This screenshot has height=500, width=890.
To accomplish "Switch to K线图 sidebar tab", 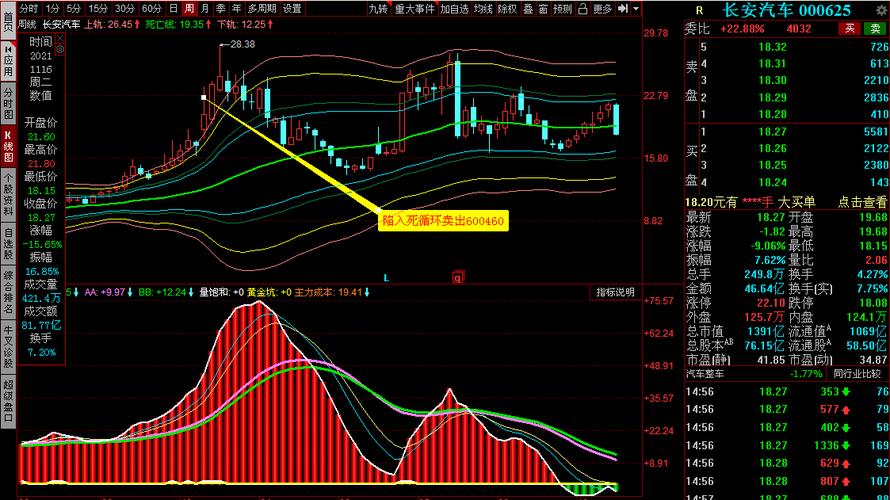I will pyautogui.click(x=8, y=146).
